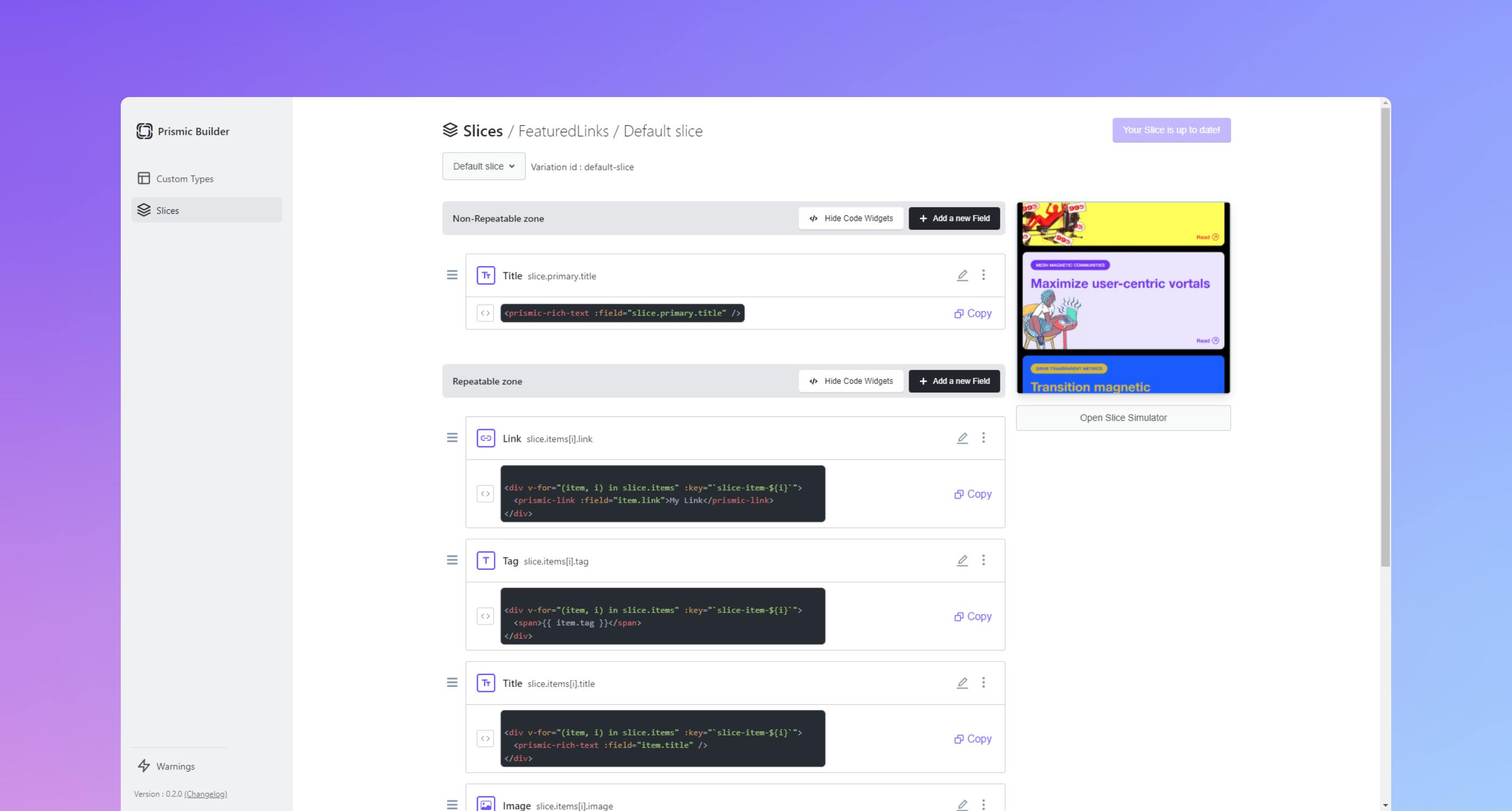Click the Custom Types icon in sidebar
This screenshot has width=1512, height=811.
click(144, 178)
